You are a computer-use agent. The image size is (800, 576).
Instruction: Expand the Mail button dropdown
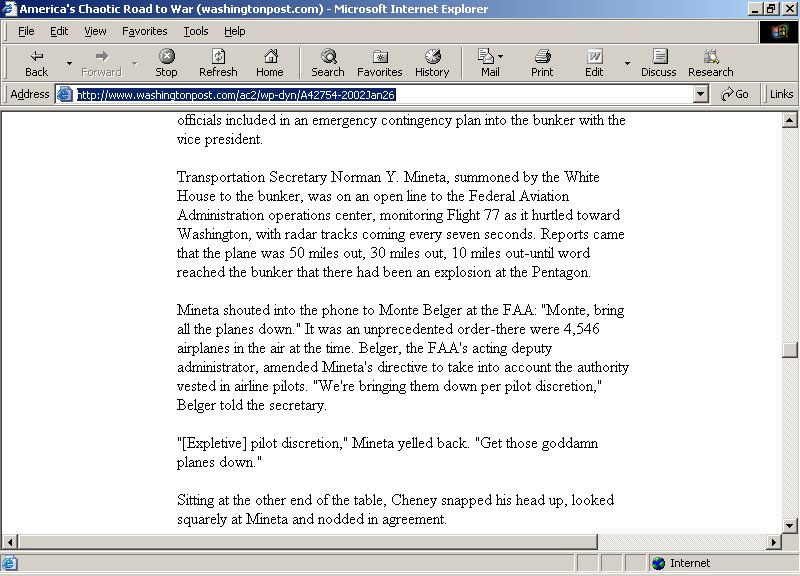501,56
